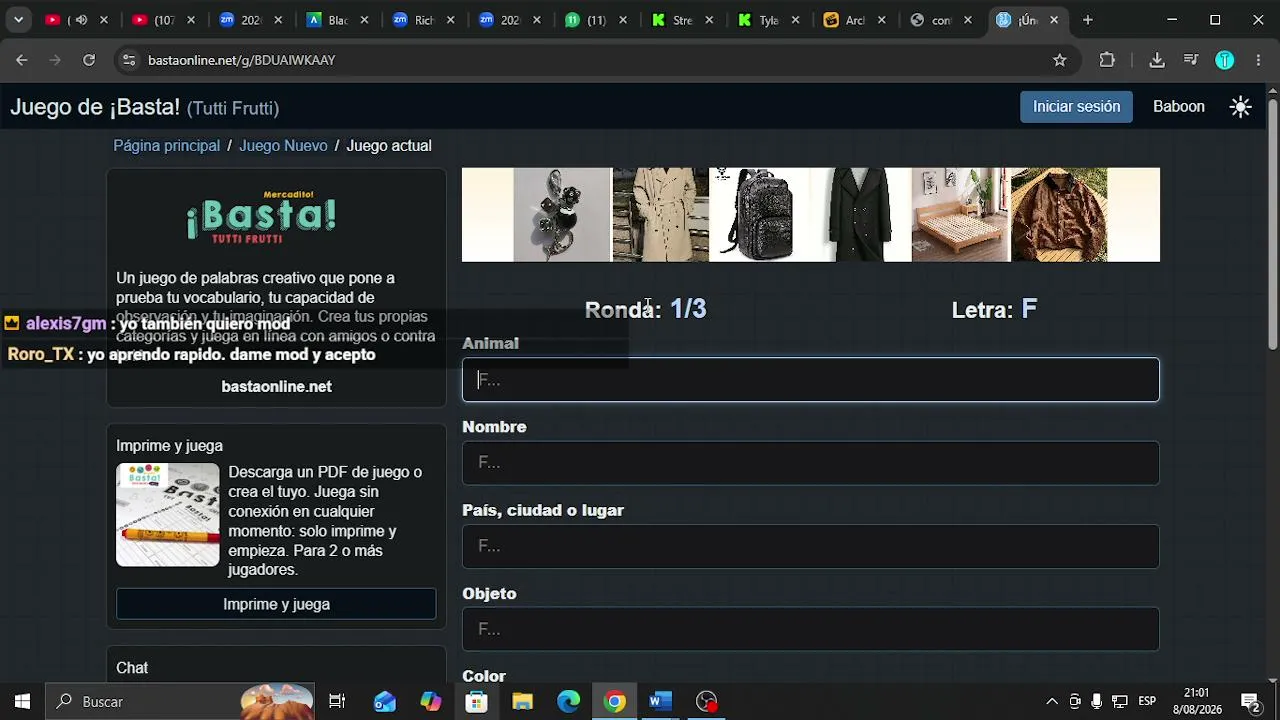
Task: Open the brown jacket ad image
Action: 1059,215
